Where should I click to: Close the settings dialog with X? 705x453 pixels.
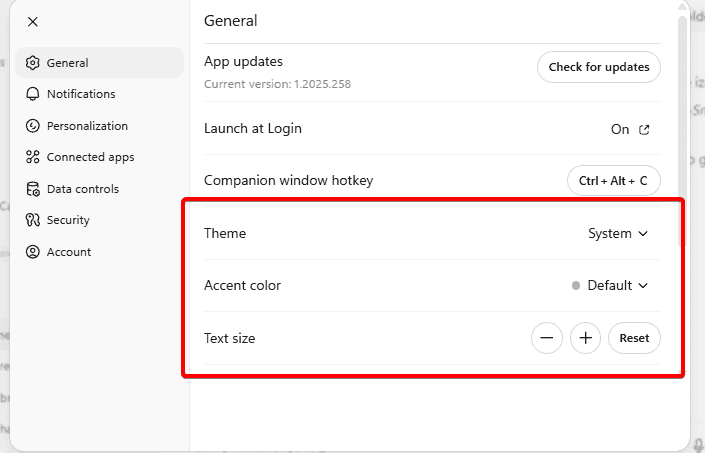(x=33, y=21)
